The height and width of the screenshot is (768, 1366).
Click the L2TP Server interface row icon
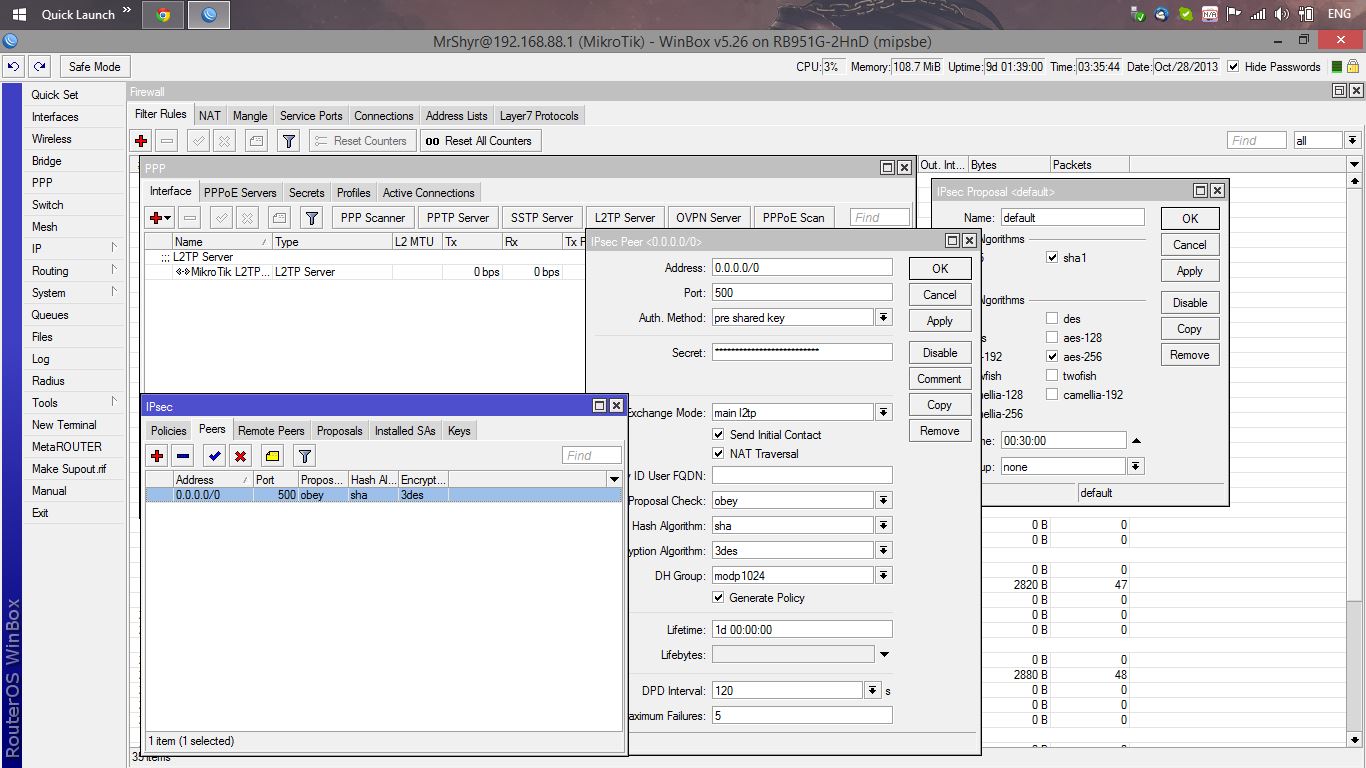(x=183, y=272)
